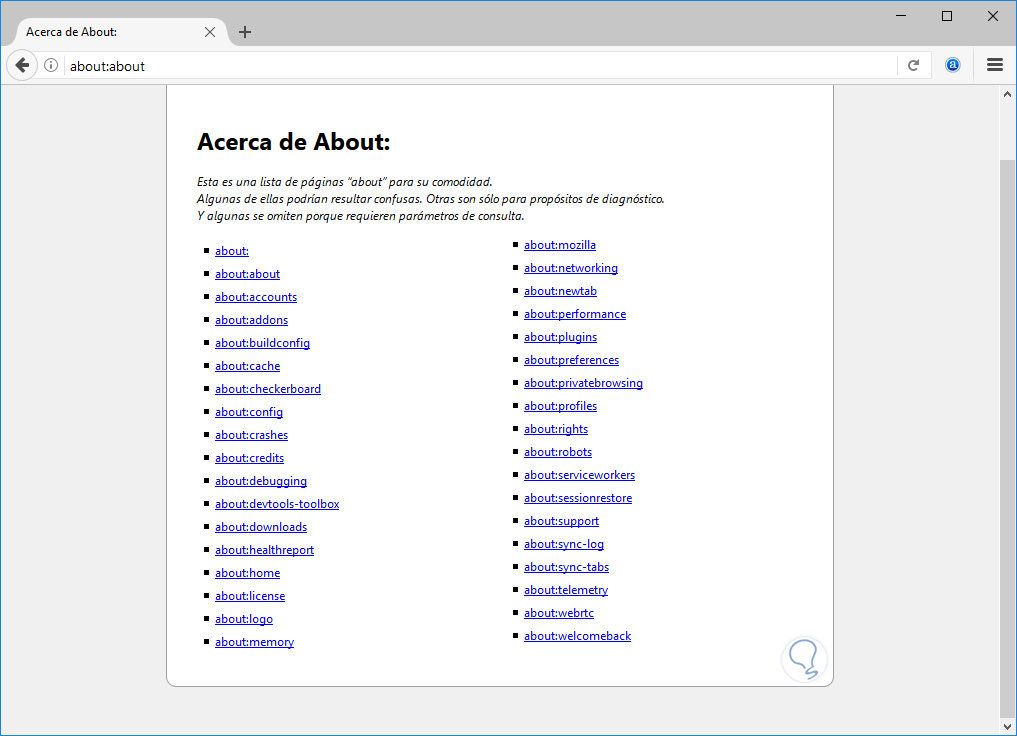The image size is (1017, 736).
Task: Open the site information icon
Action: pyautogui.click(x=51, y=65)
